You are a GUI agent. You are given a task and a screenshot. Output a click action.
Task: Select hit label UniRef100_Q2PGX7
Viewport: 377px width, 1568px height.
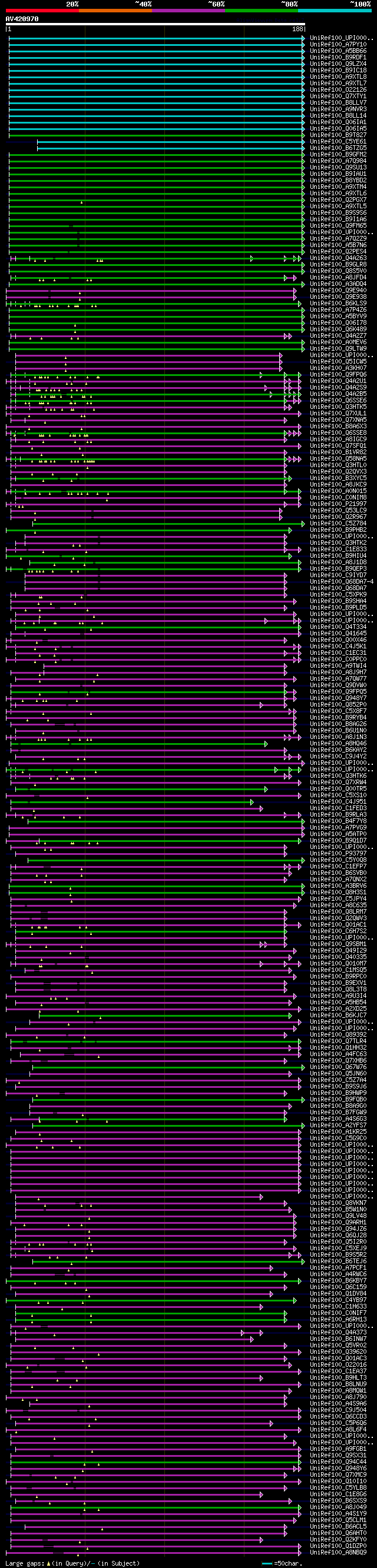coord(338,199)
